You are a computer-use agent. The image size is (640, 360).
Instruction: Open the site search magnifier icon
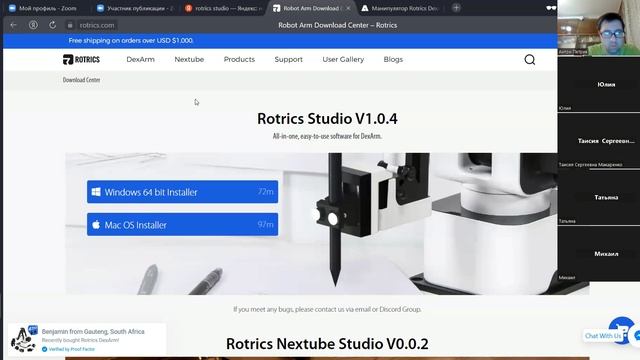click(529, 60)
